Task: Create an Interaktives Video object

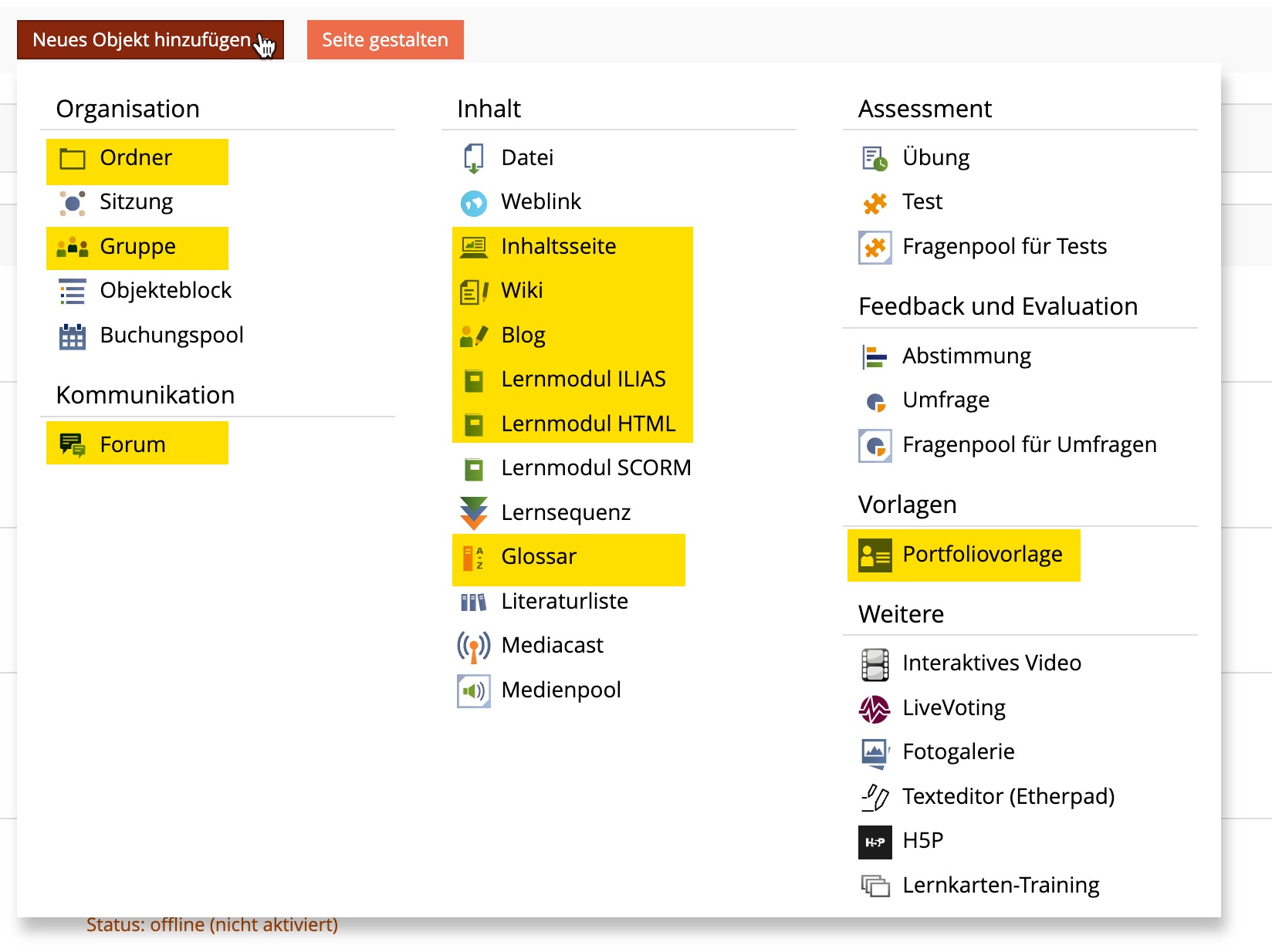Action: point(991,663)
